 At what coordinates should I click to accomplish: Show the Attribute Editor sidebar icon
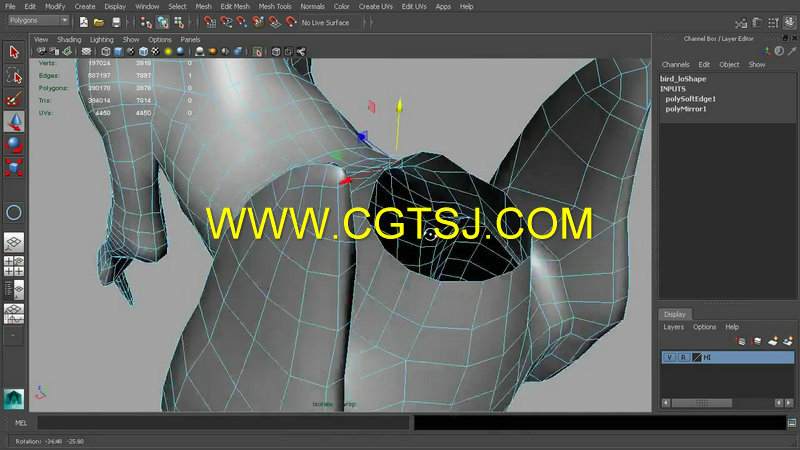tap(758, 22)
